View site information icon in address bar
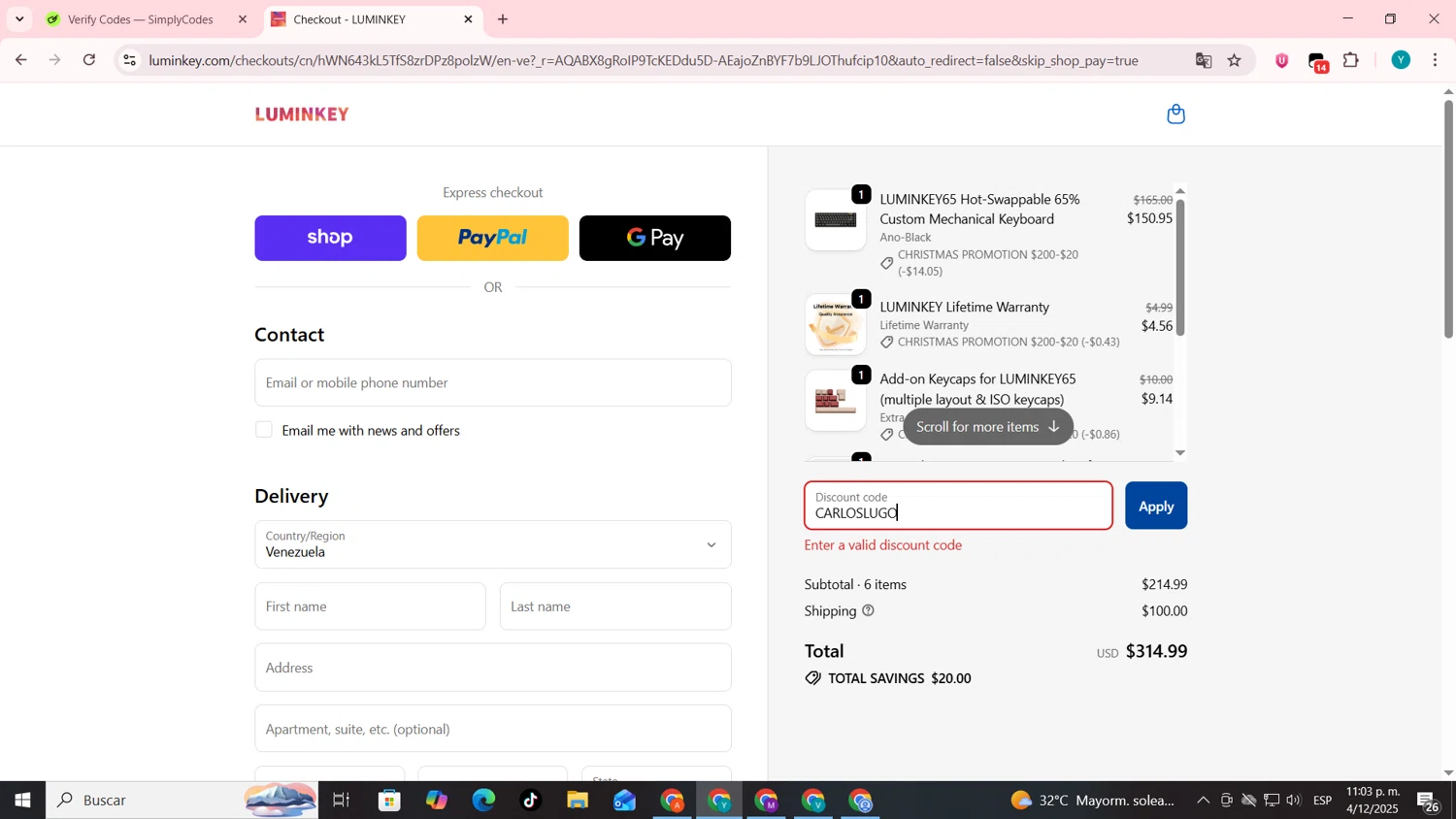This screenshot has width=1456, height=819. [x=130, y=60]
